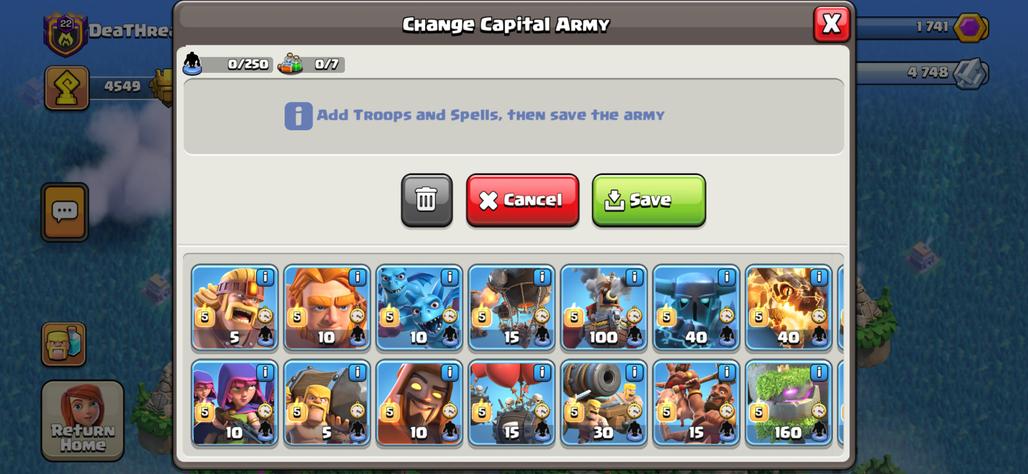Open the chat speech bubble icon

coord(65,212)
